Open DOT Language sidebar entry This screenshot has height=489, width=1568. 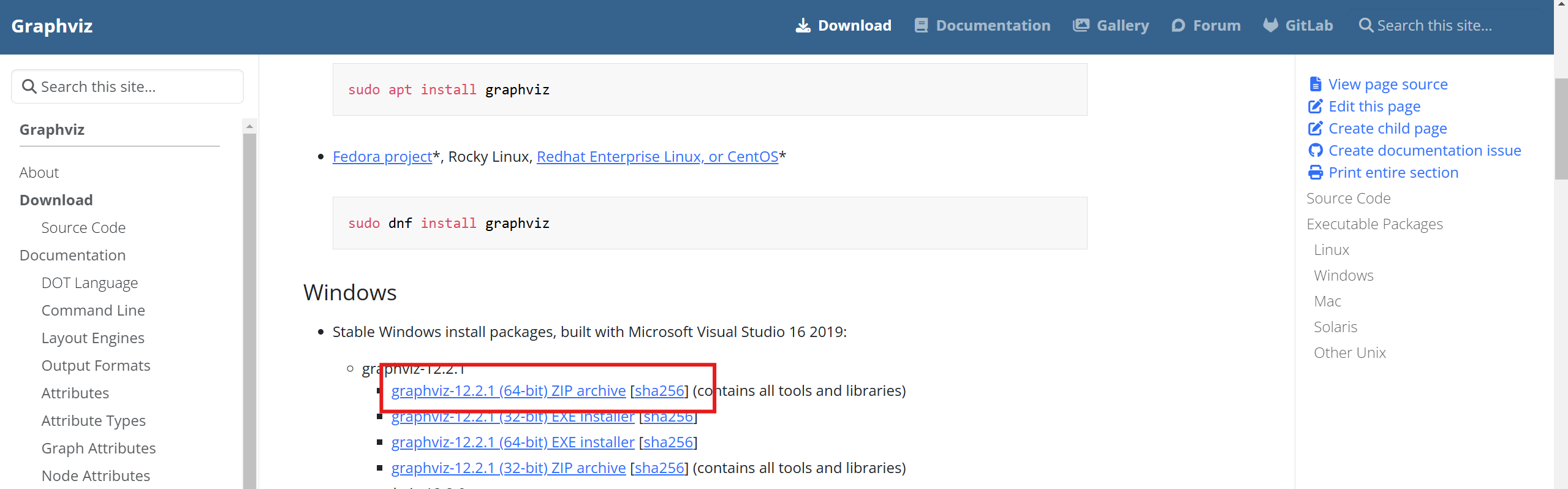tap(89, 282)
